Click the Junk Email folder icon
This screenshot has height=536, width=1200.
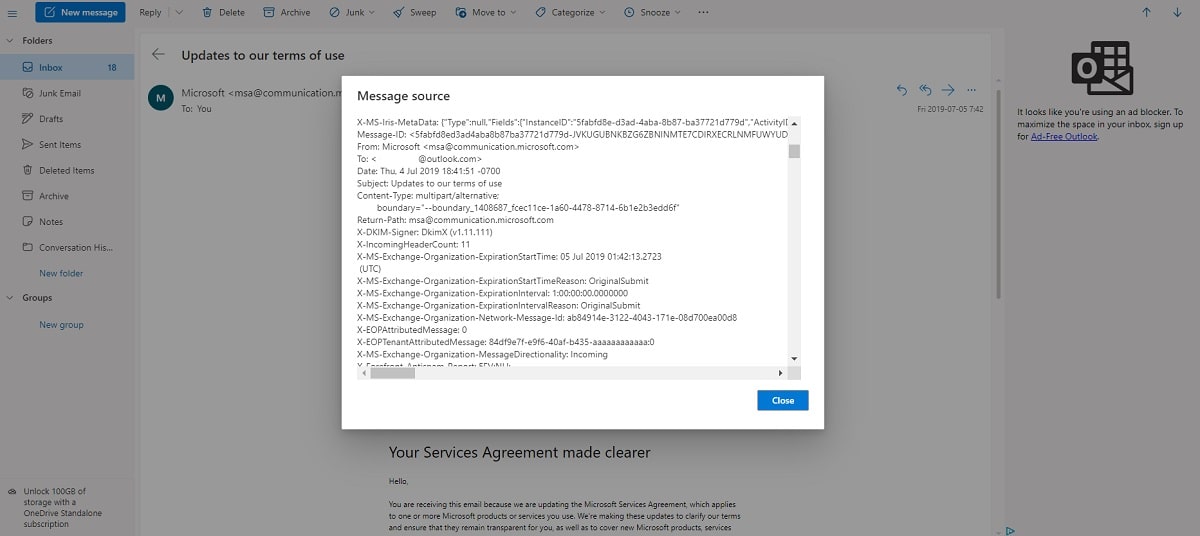pyautogui.click(x=29, y=93)
